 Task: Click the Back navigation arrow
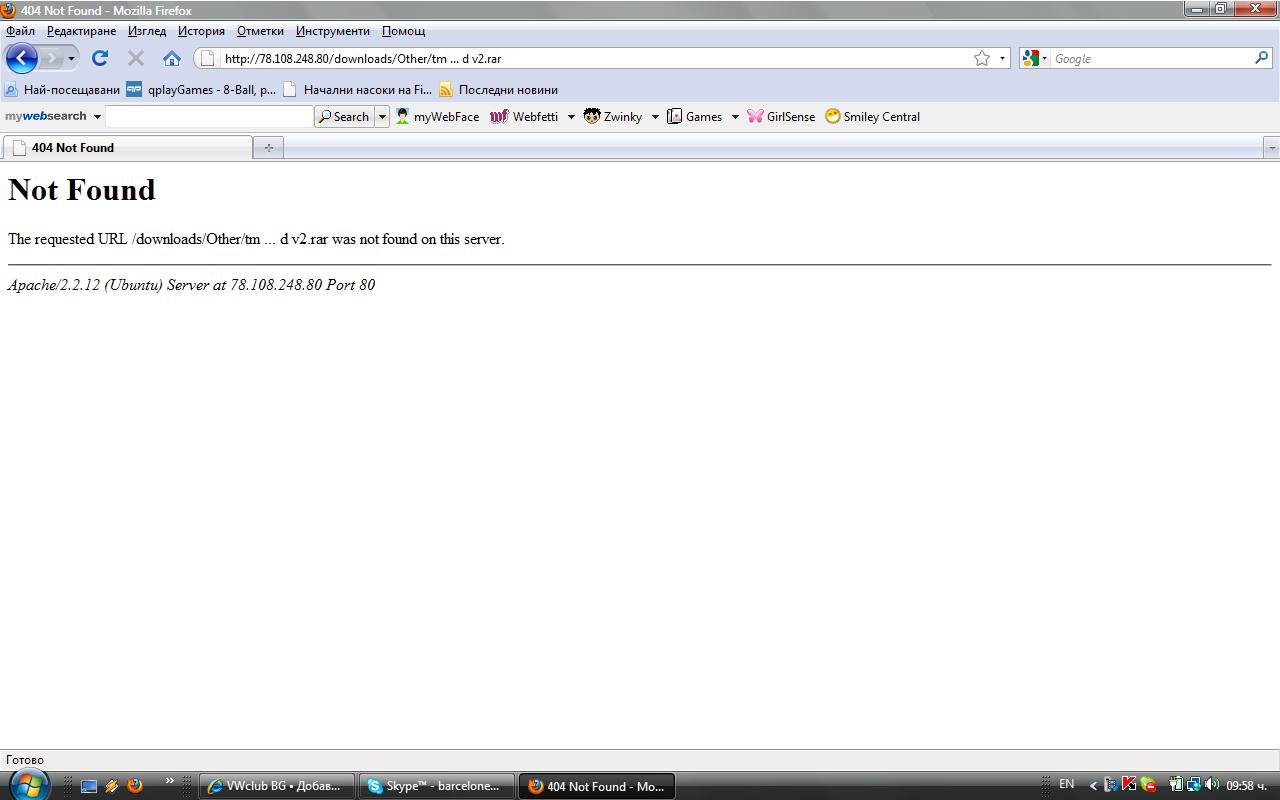(x=21, y=58)
